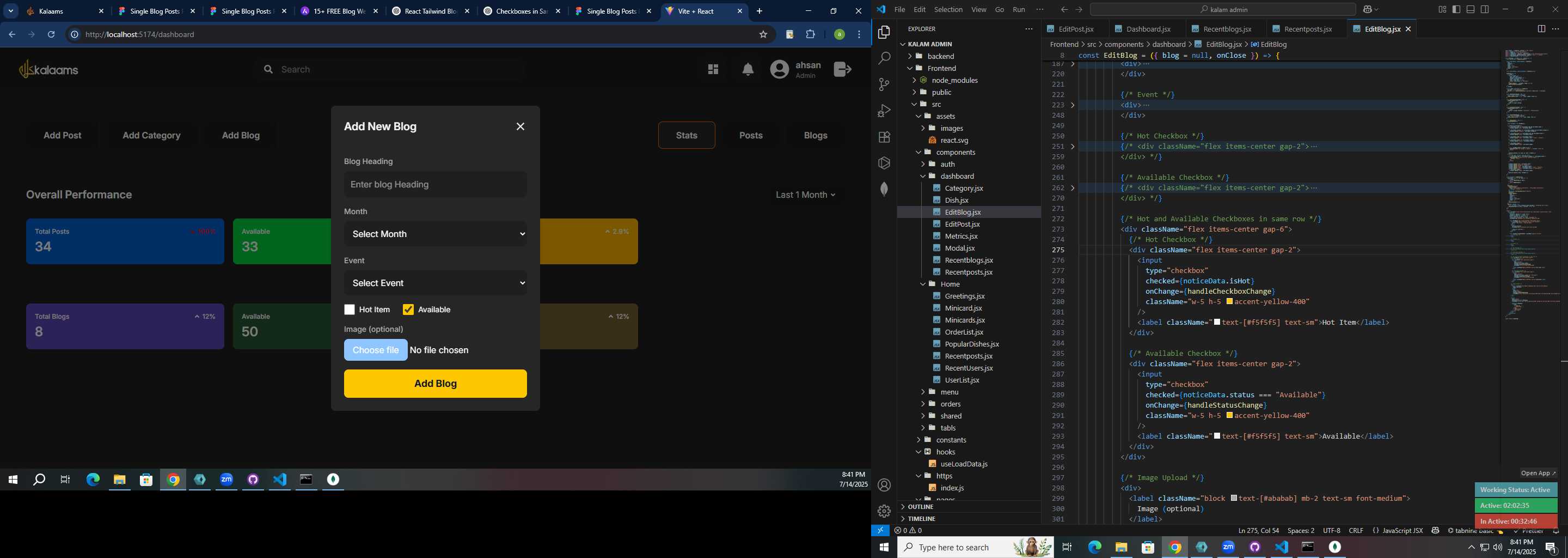Image resolution: width=1568 pixels, height=558 pixels.
Task: Open the File menu in VS Code
Action: click(899, 10)
